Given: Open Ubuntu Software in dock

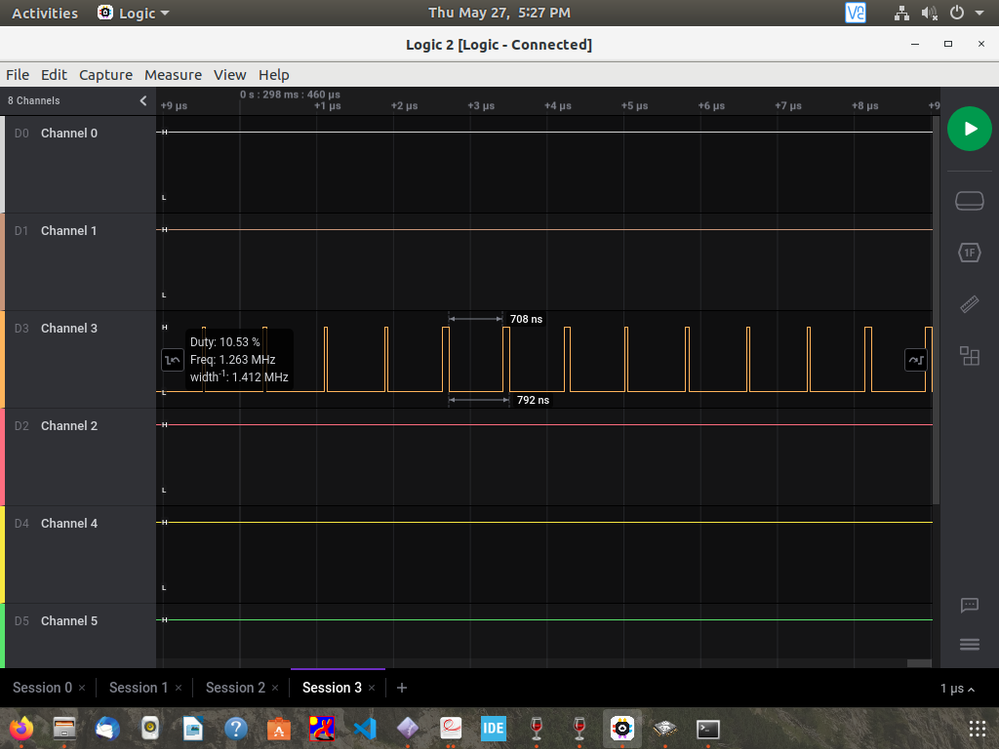Looking at the screenshot, I should 278,728.
